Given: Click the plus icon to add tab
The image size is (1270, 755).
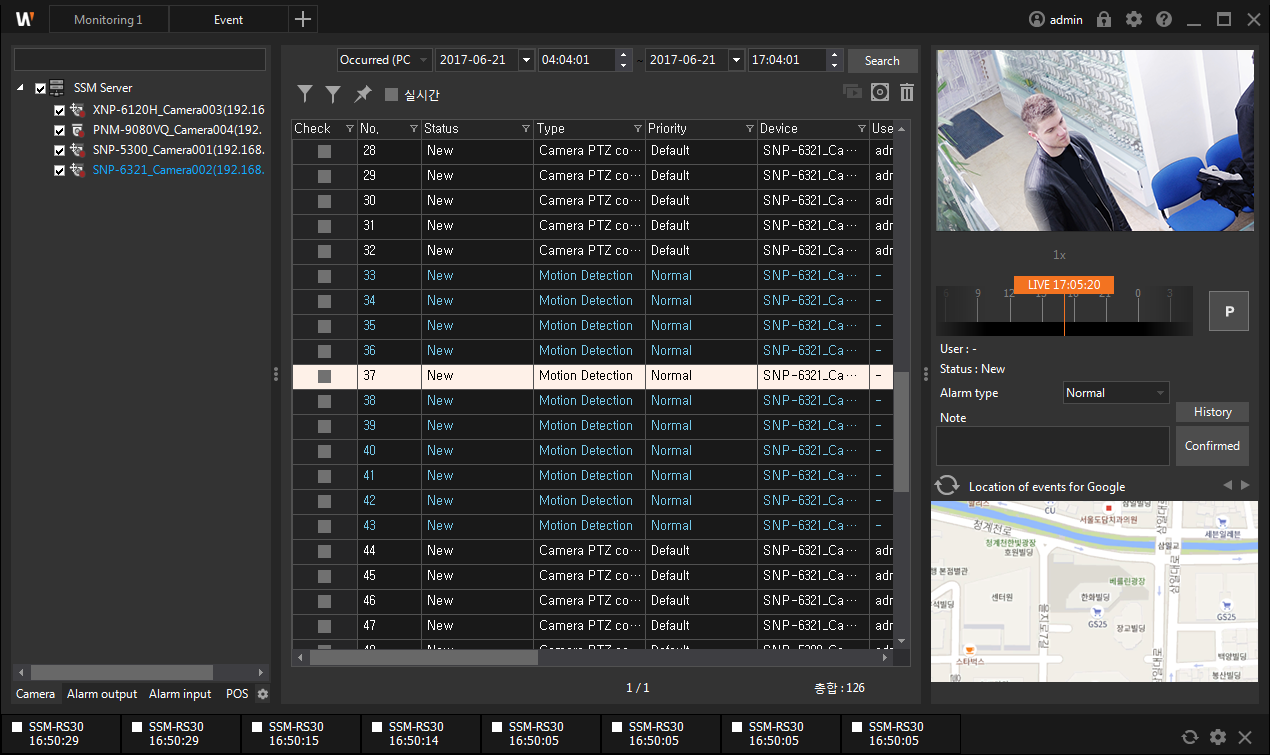Looking at the screenshot, I should click(x=304, y=19).
